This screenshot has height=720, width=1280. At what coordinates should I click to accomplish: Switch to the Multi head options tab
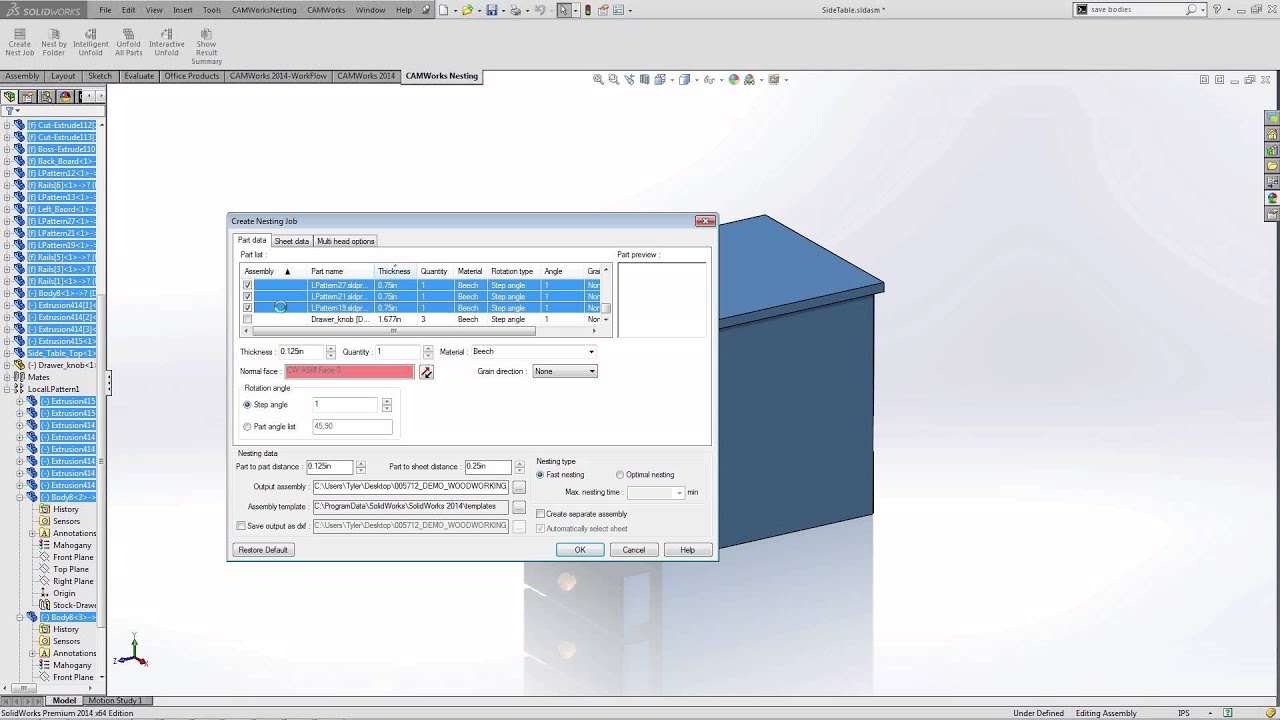coord(345,241)
